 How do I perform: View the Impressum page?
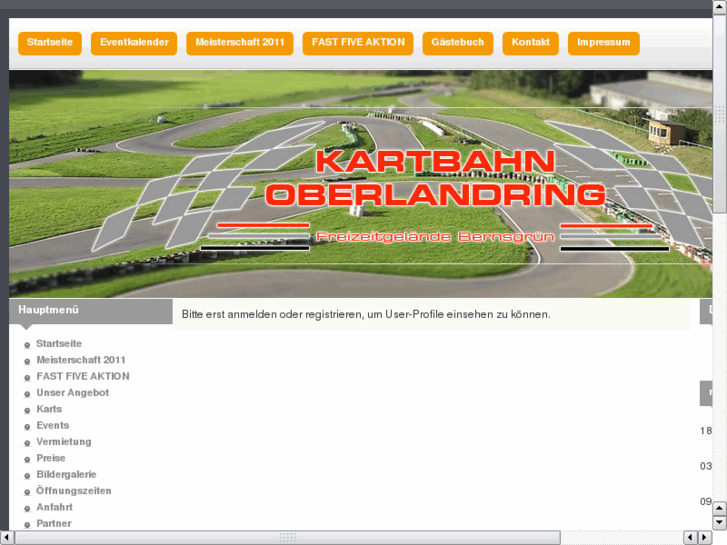coord(604,43)
